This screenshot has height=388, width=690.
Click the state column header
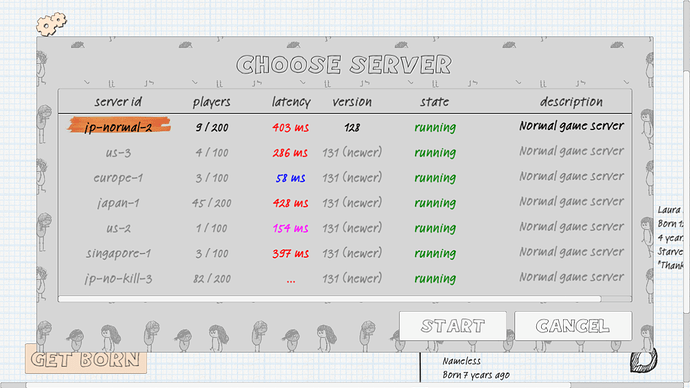[435, 102]
